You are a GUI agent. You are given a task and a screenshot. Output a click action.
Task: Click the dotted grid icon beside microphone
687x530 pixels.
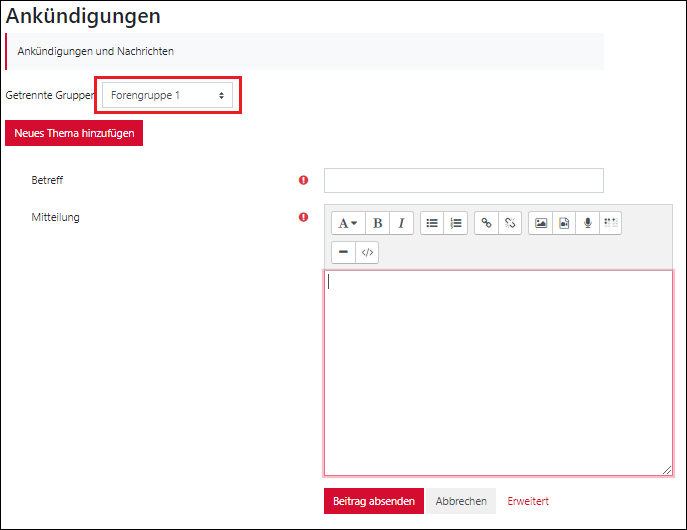click(x=610, y=223)
